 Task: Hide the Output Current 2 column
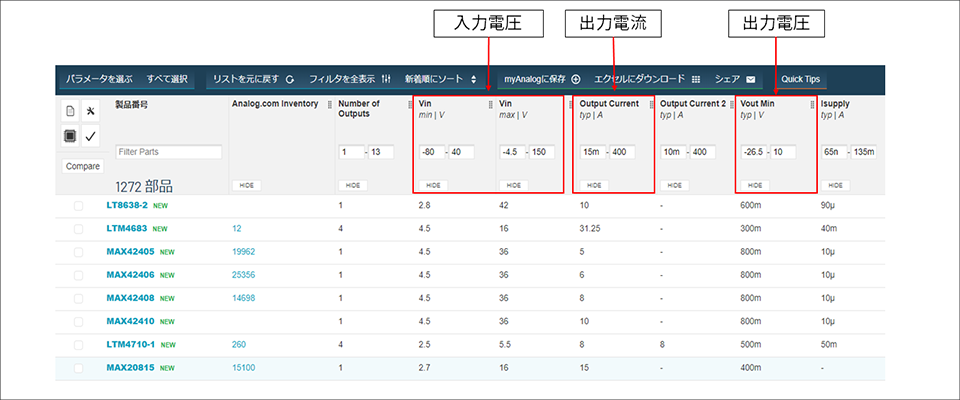pos(674,186)
